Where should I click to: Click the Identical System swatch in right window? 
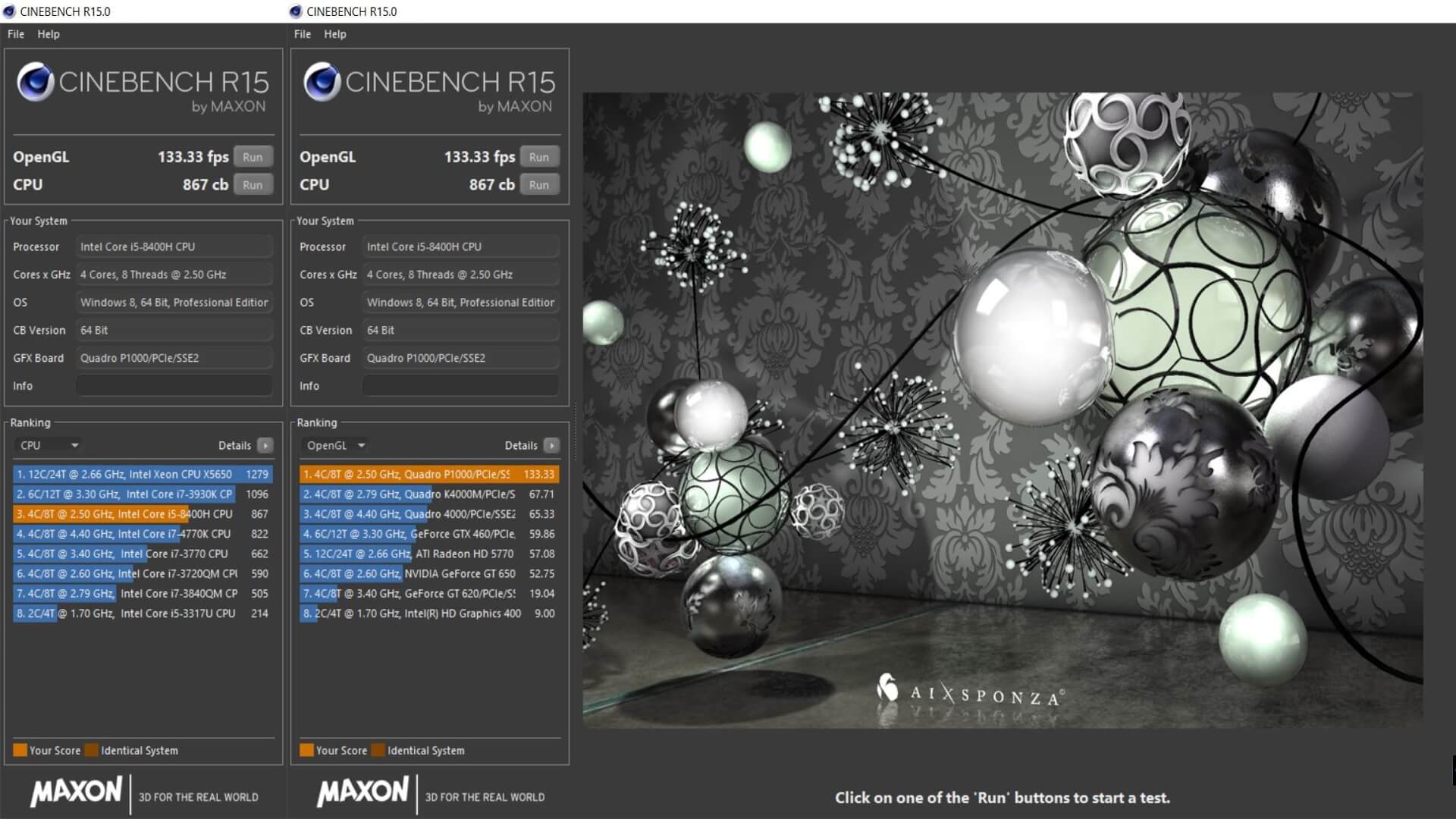pos(378,750)
